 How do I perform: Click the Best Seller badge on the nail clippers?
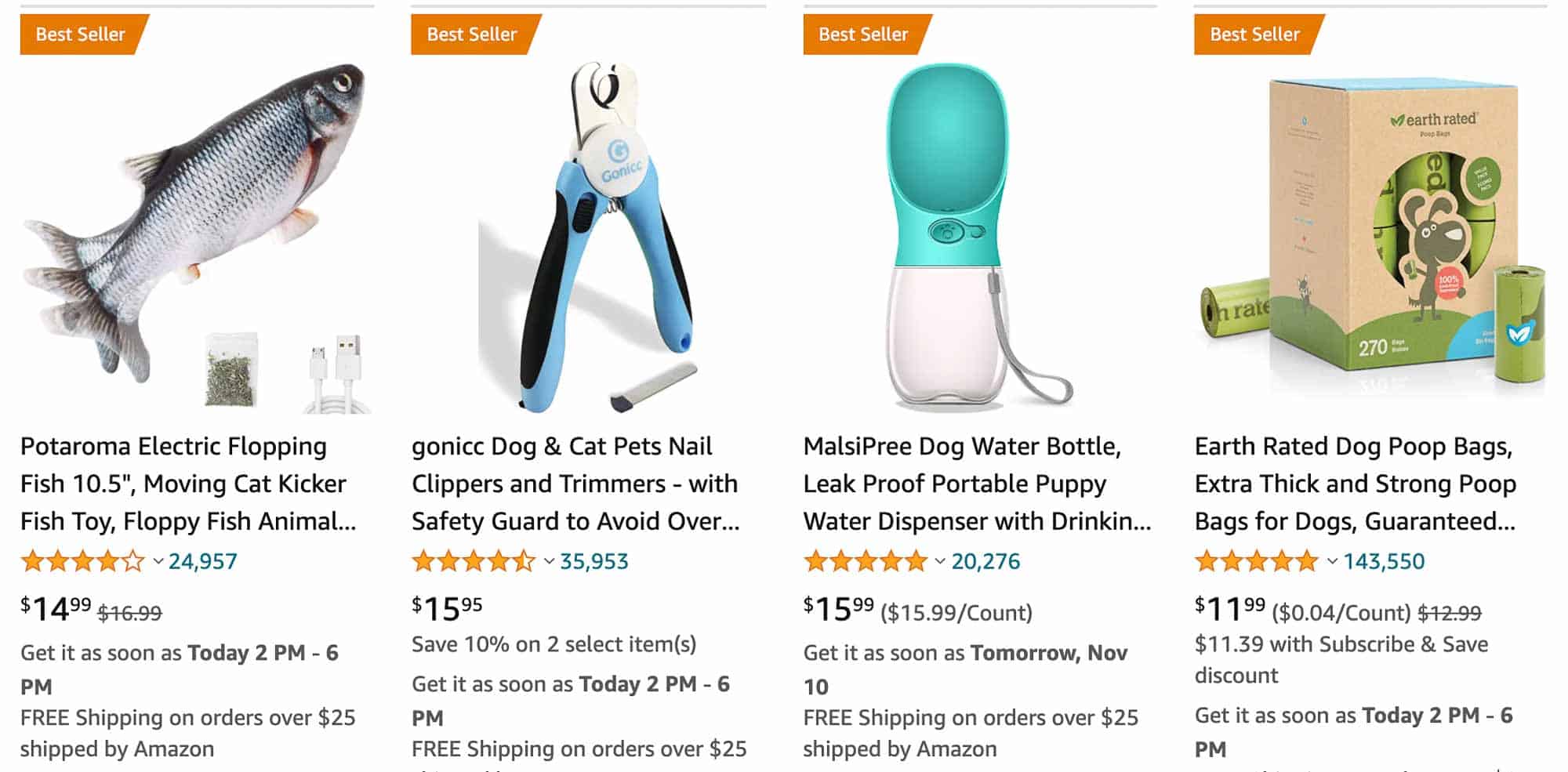click(x=472, y=34)
